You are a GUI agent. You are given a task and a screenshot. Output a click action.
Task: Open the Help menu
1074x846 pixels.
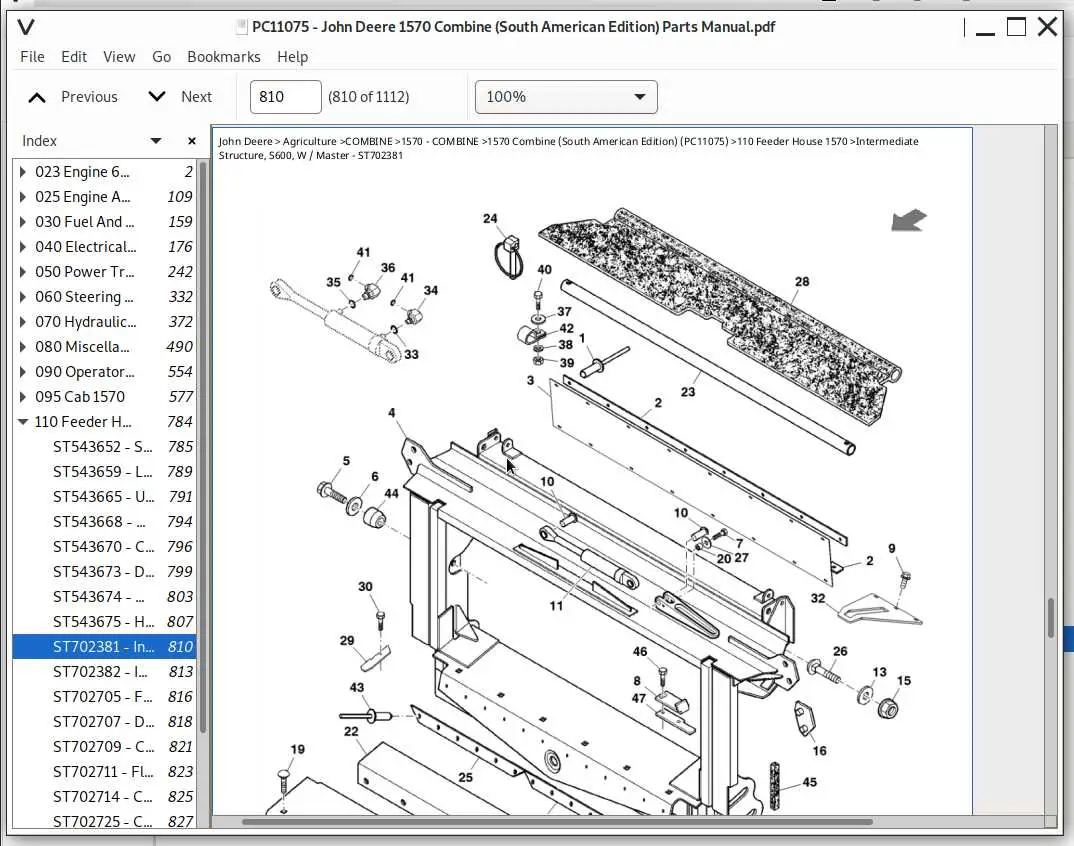click(x=292, y=57)
